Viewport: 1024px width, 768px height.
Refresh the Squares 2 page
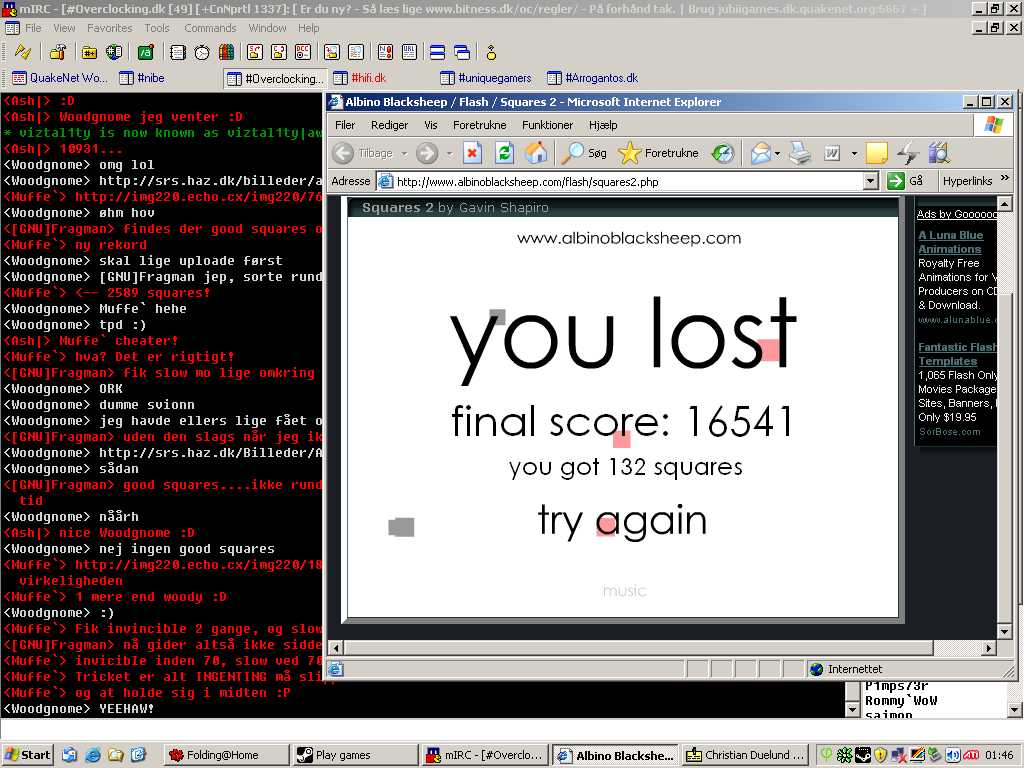point(504,153)
